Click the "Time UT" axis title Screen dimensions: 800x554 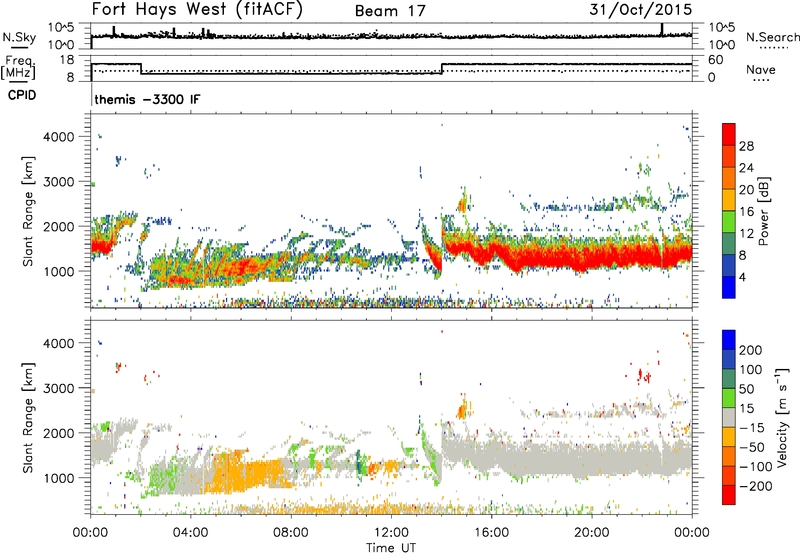pos(391,547)
